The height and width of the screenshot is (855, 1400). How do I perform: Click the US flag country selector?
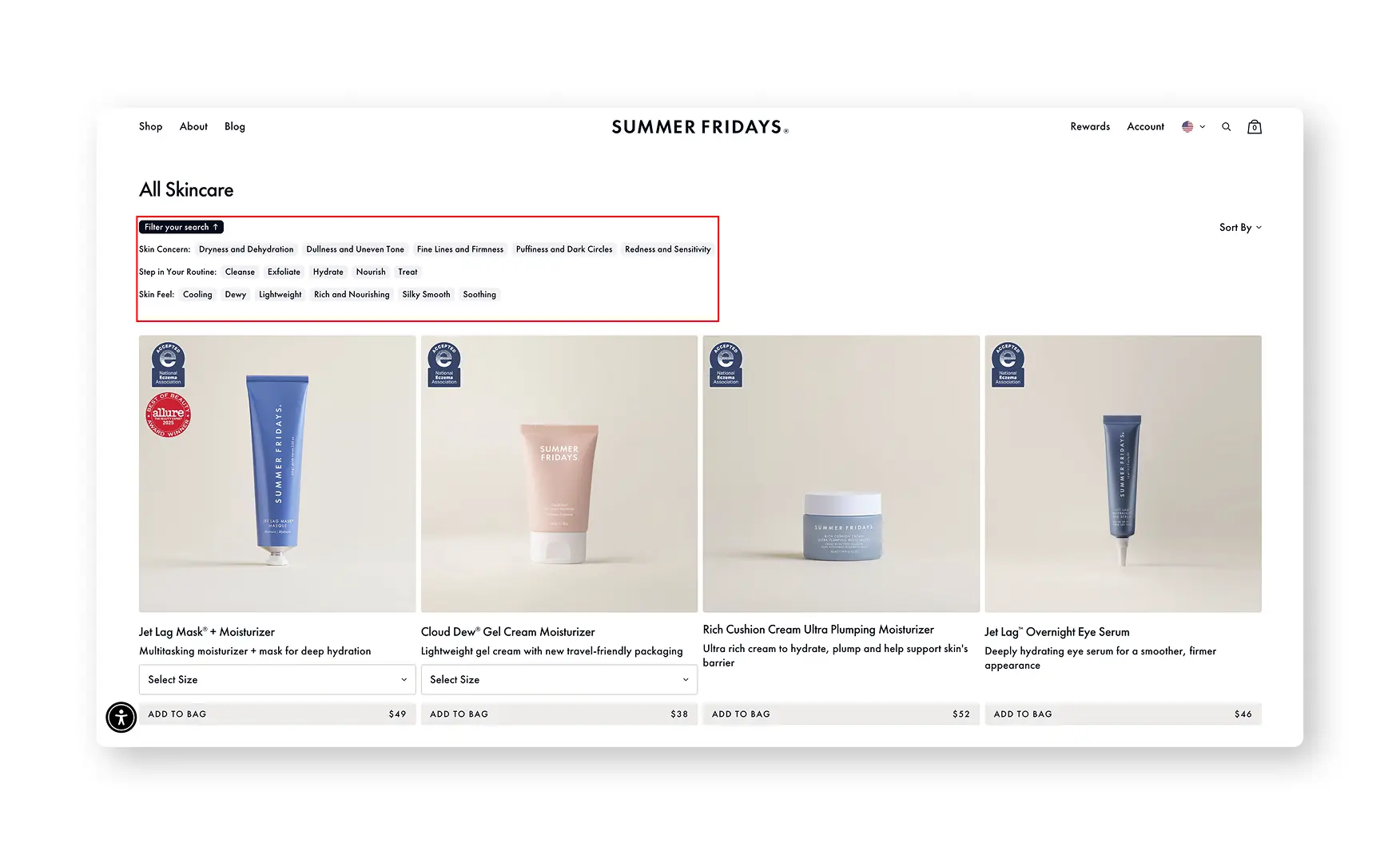point(1187,127)
